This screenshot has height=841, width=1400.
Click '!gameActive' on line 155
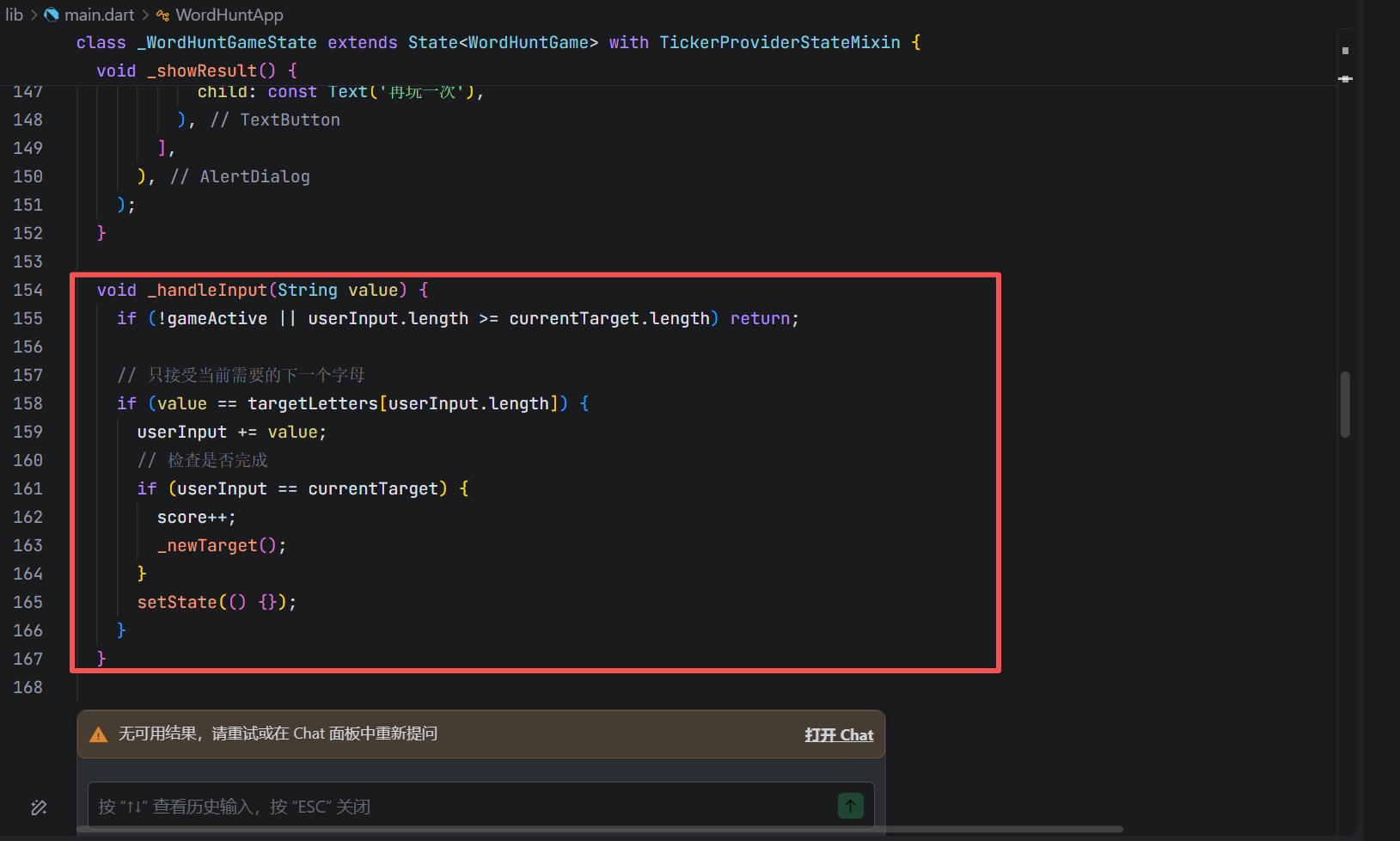tap(212, 318)
